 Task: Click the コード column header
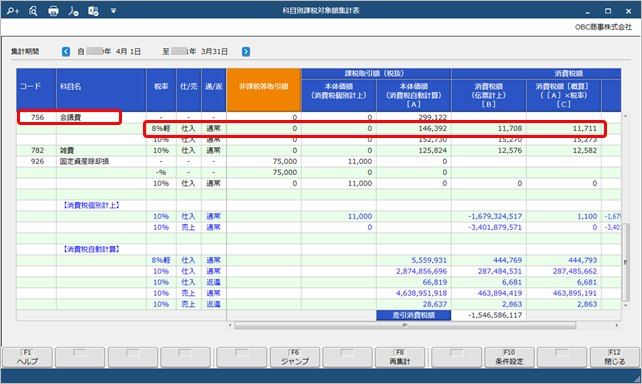(x=36, y=90)
